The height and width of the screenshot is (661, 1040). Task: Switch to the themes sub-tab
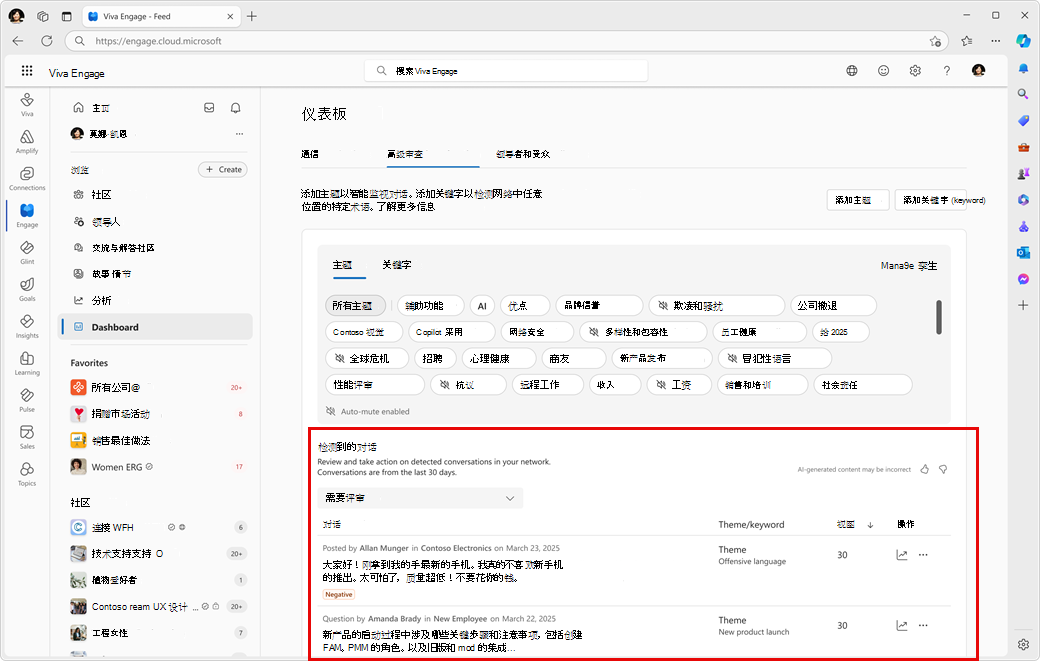(x=342, y=265)
